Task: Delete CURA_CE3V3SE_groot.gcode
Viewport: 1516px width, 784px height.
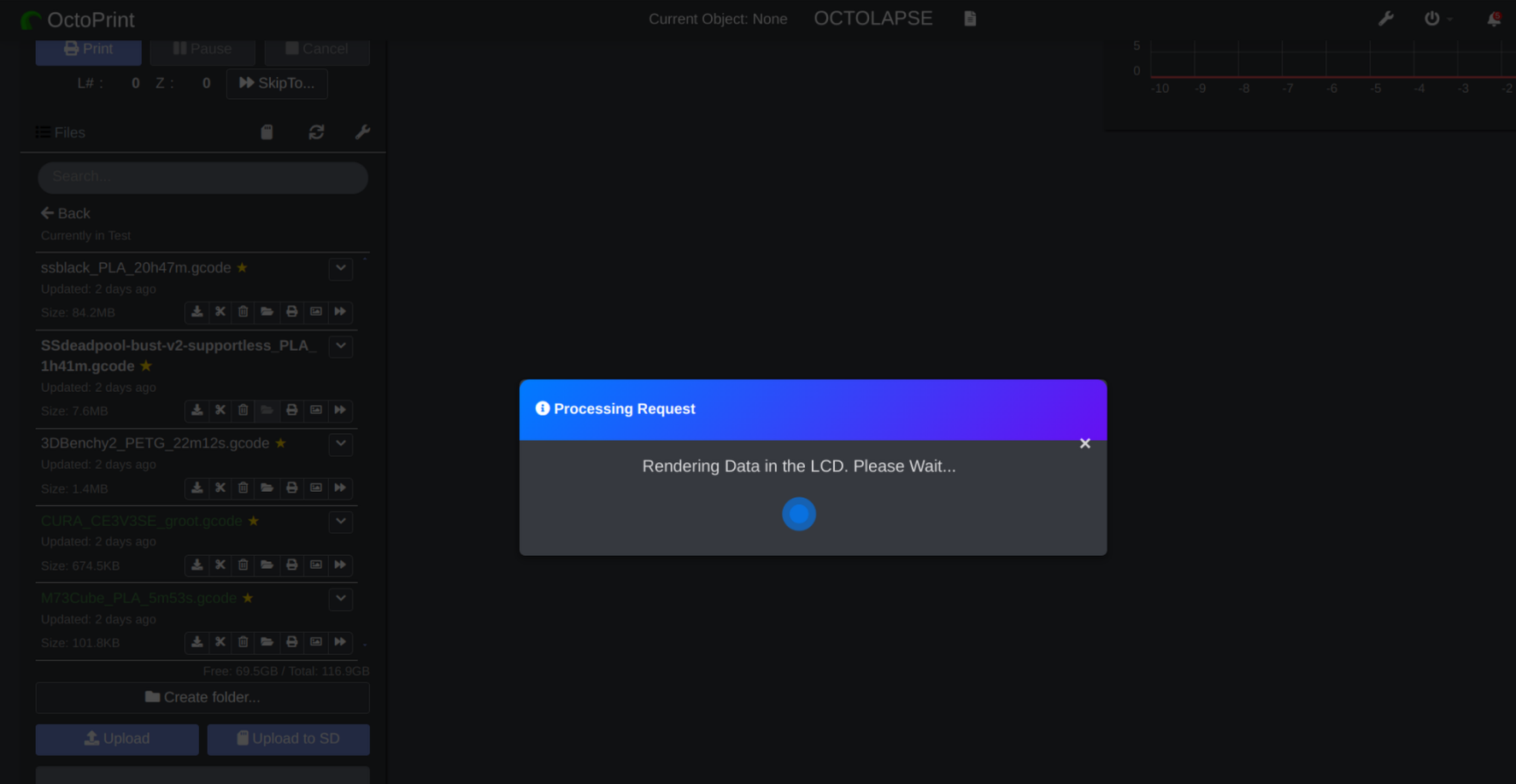Action: (x=244, y=565)
